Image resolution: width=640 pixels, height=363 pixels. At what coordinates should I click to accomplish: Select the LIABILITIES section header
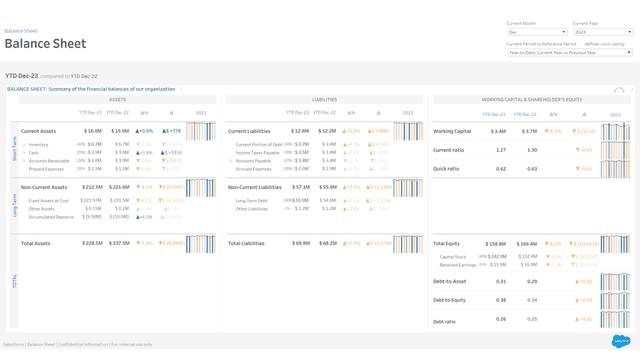pos(324,100)
